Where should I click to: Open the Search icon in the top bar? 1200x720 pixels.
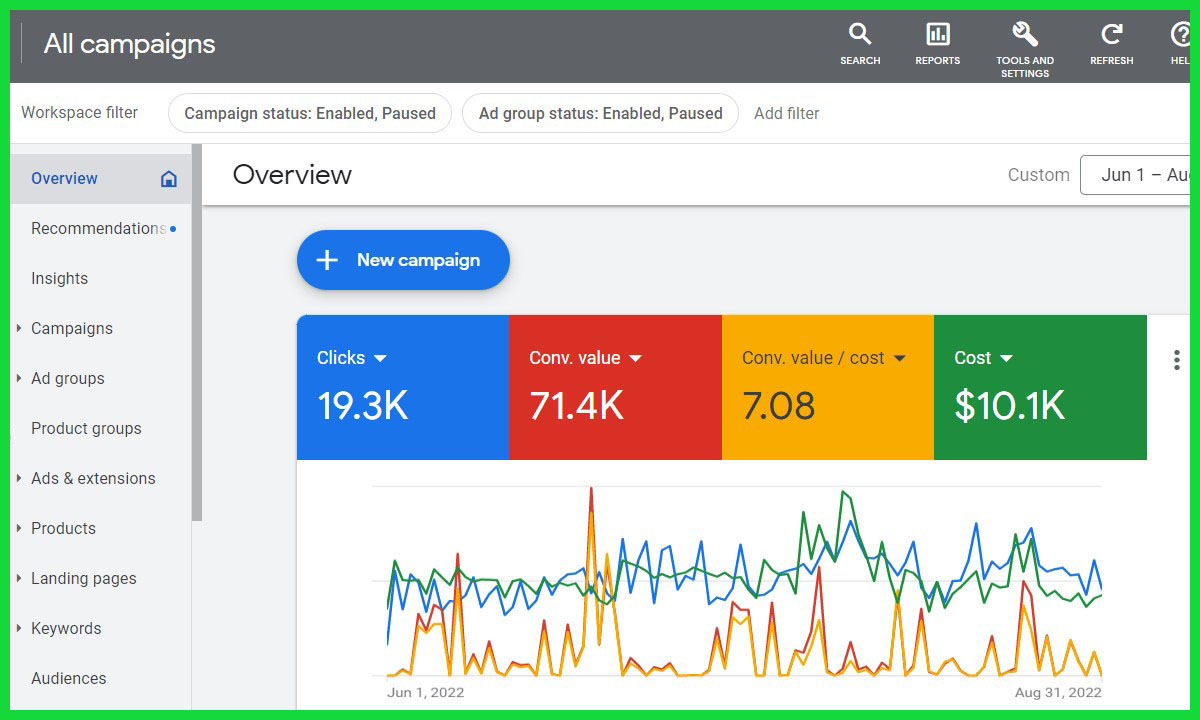pyautogui.click(x=860, y=44)
